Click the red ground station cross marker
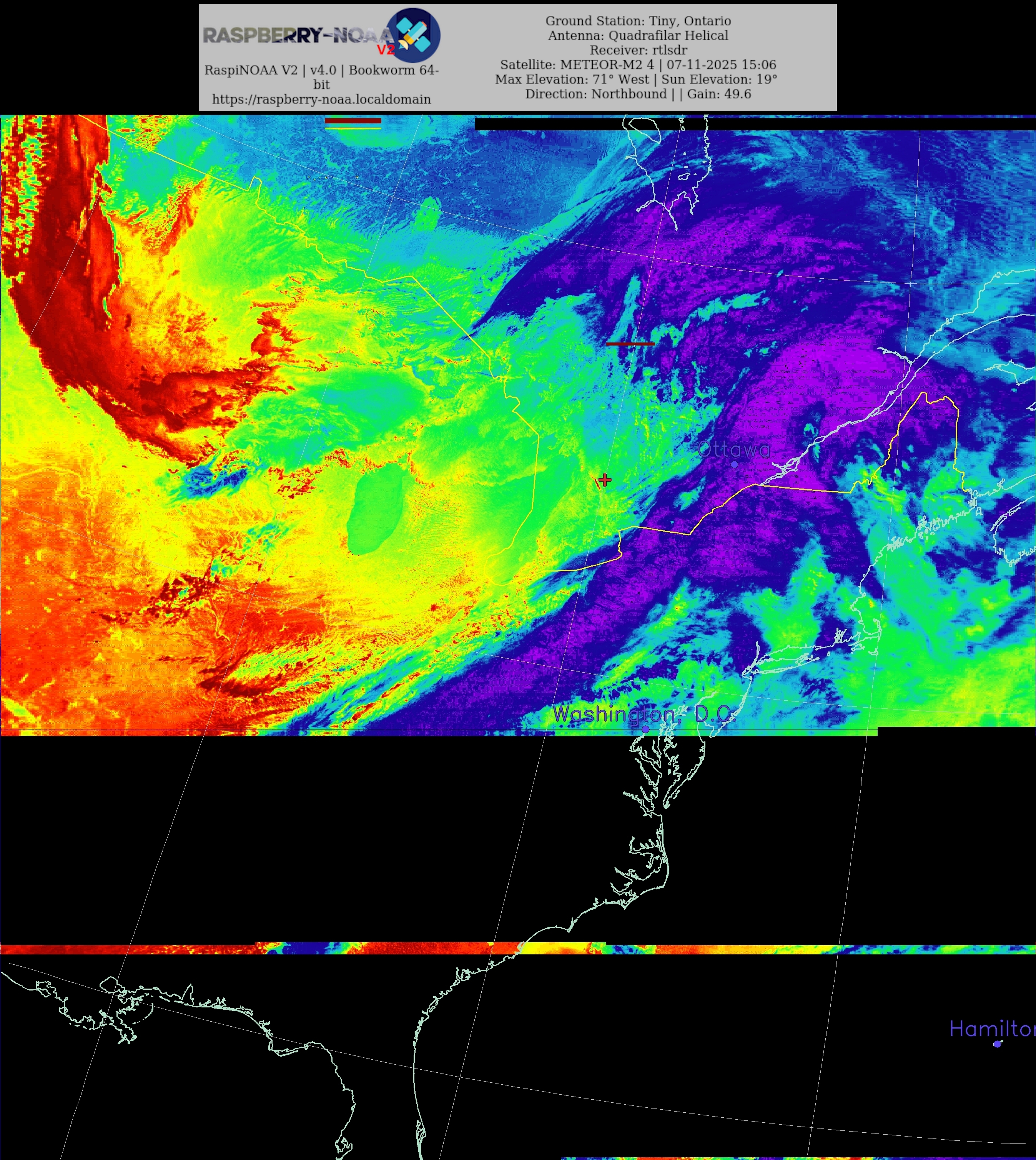The height and width of the screenshot is (1160, 1036). pyautogui.click(x=605, y=480)
